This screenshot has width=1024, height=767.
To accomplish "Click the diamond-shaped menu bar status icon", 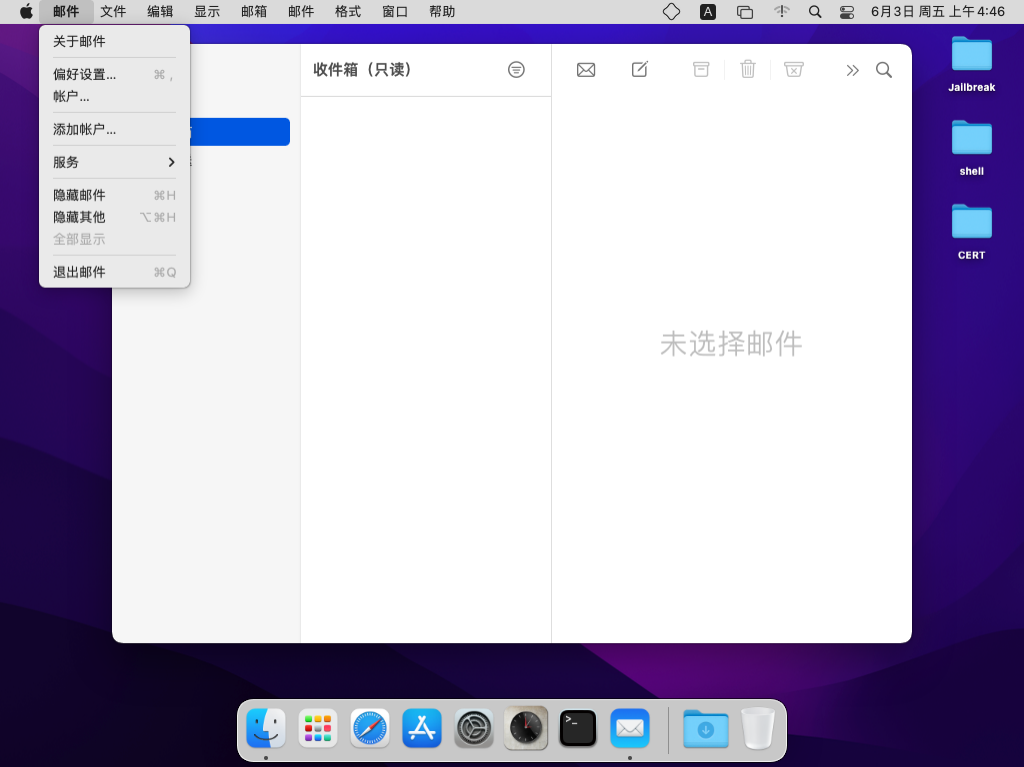I will (x=671, y=12).
